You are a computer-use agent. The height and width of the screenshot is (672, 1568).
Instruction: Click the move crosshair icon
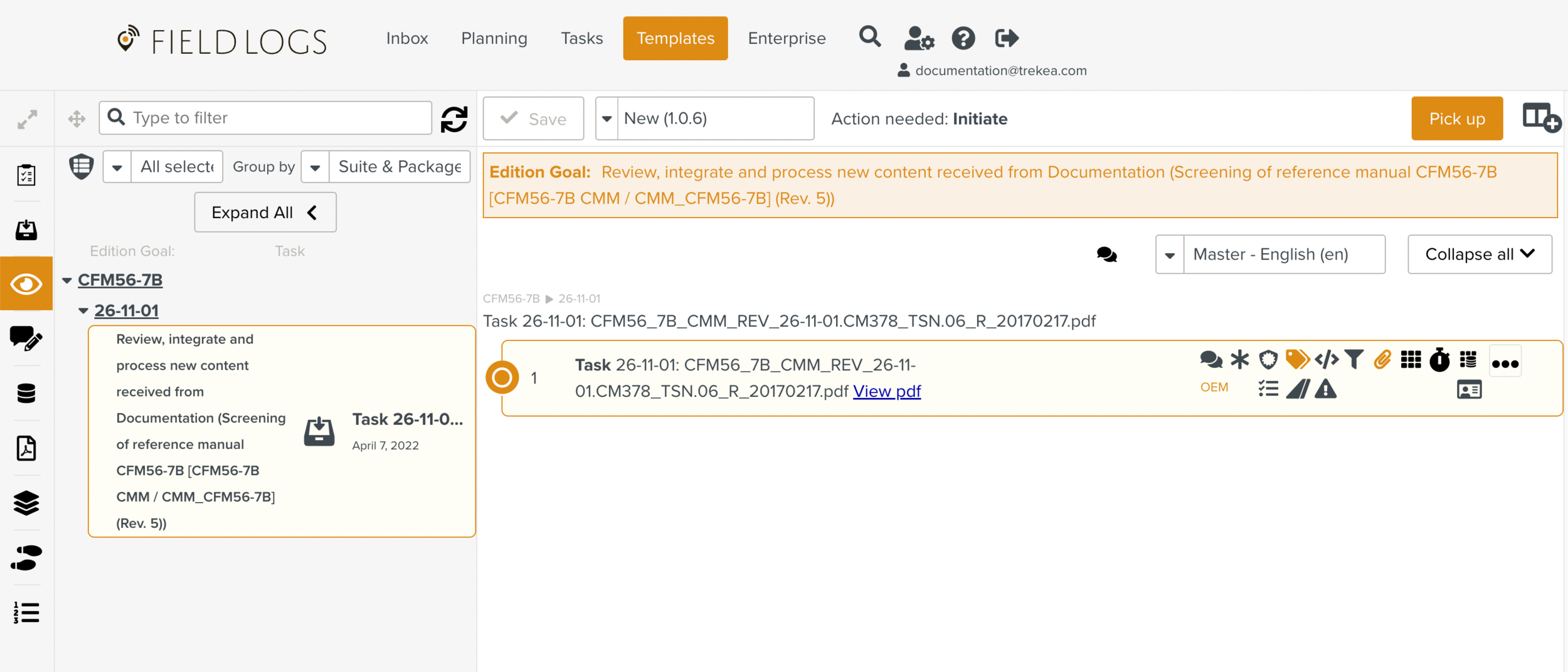click(x=77, y=118)
